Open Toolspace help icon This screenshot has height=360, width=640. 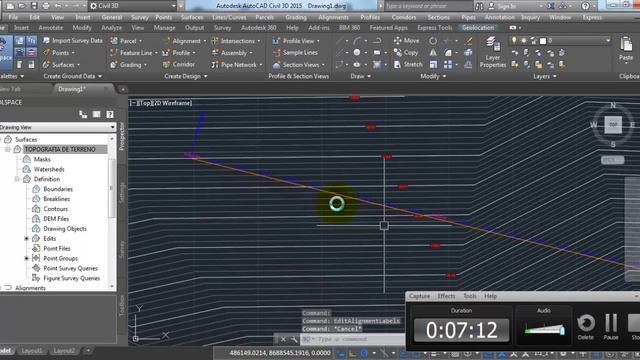[110, 115]
